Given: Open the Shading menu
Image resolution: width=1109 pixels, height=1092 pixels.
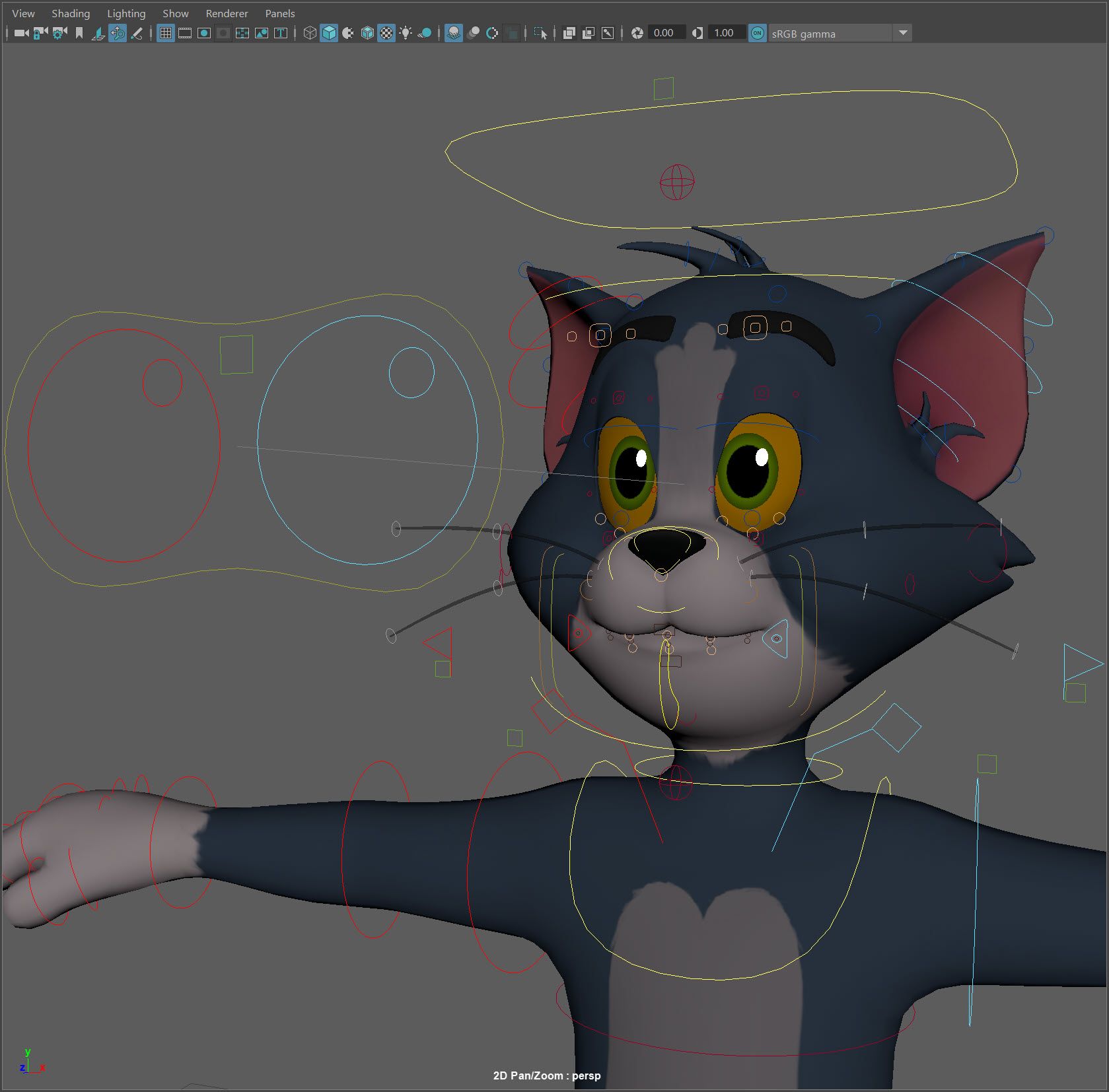Looking at the screenshot, I should point(71,13).
